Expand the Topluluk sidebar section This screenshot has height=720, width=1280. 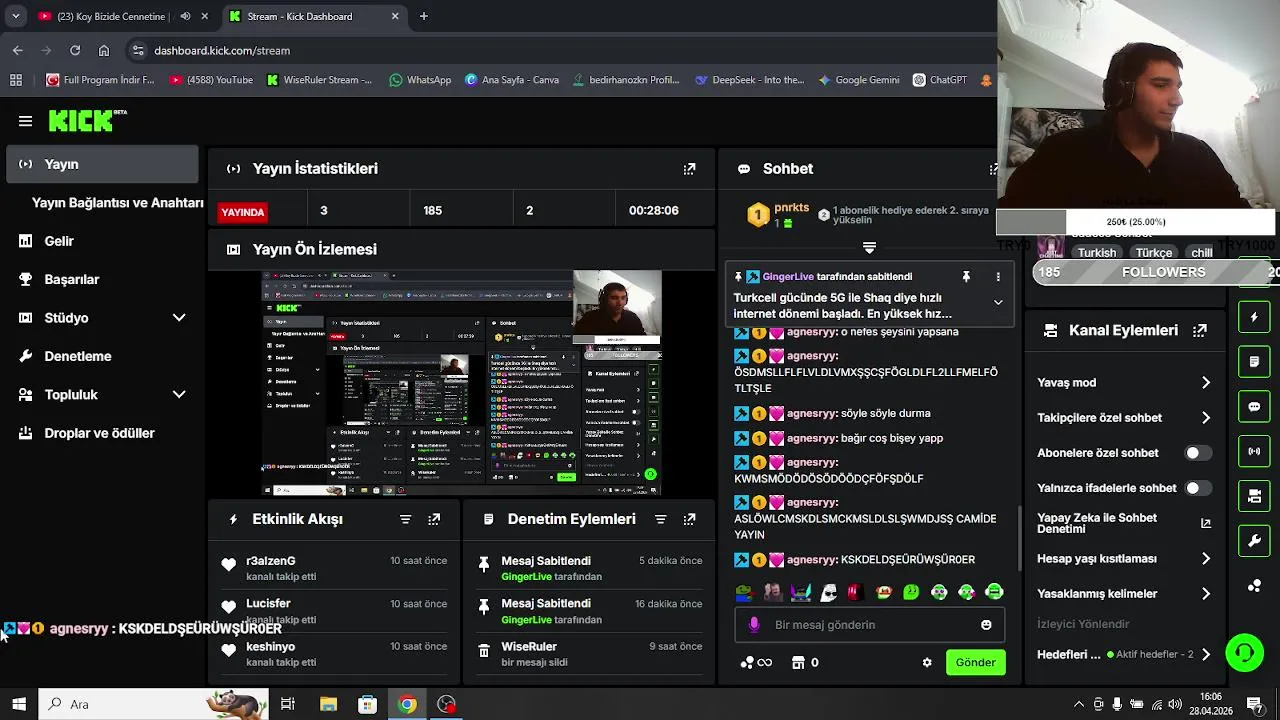click(x=179, y=395)
